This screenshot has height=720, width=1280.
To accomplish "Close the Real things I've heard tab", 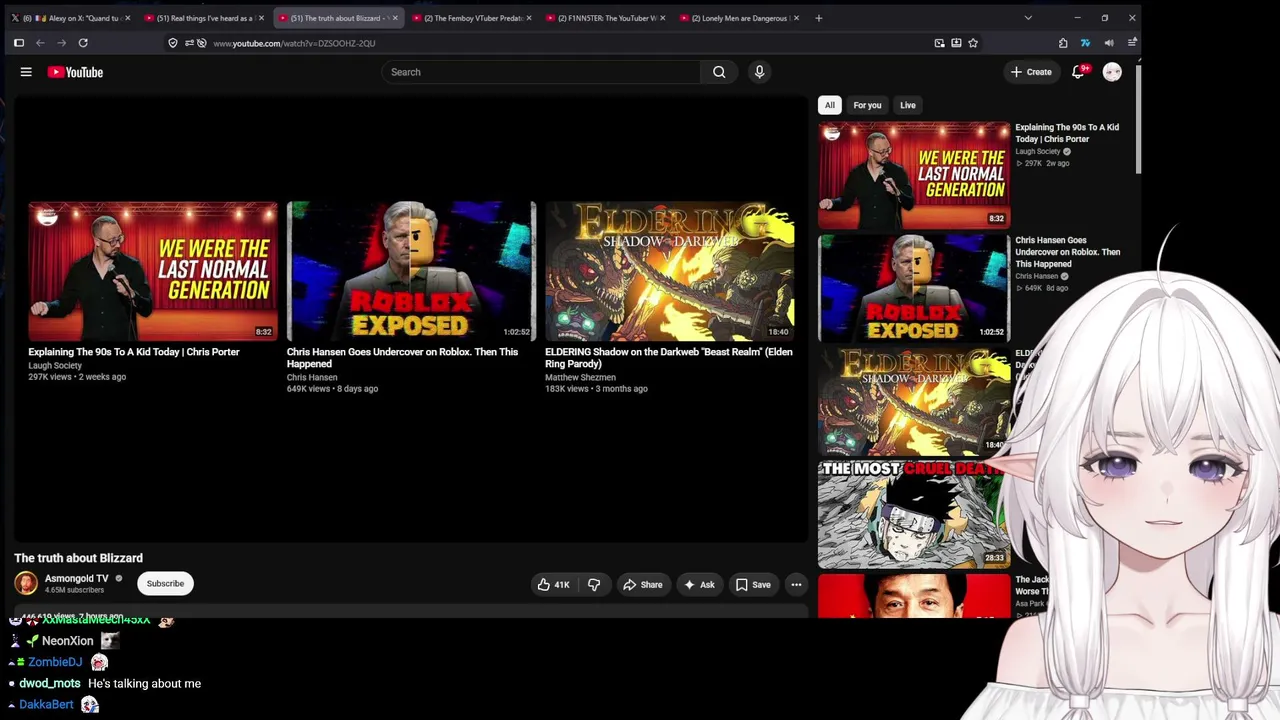I will (x=261, y=18).
